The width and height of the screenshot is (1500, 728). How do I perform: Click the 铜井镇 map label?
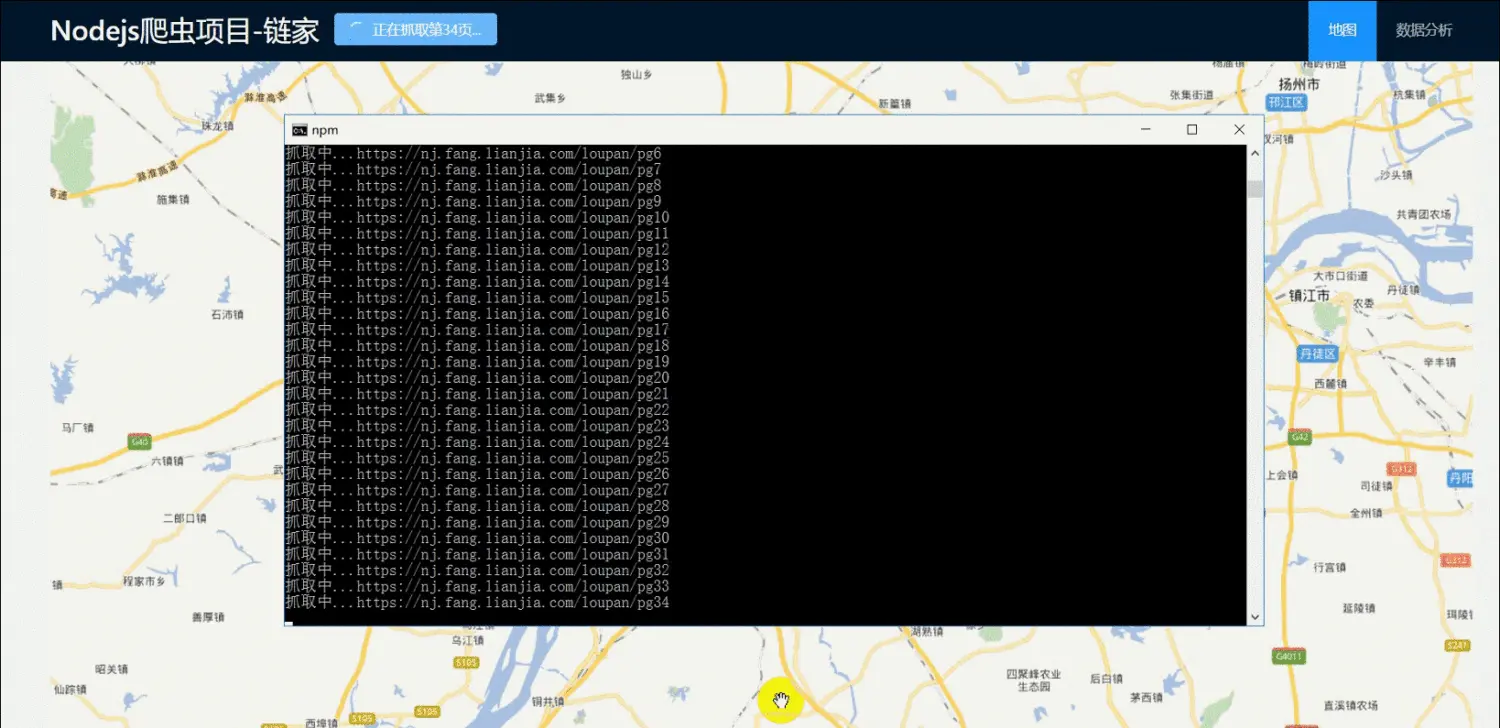coord(550,701)
